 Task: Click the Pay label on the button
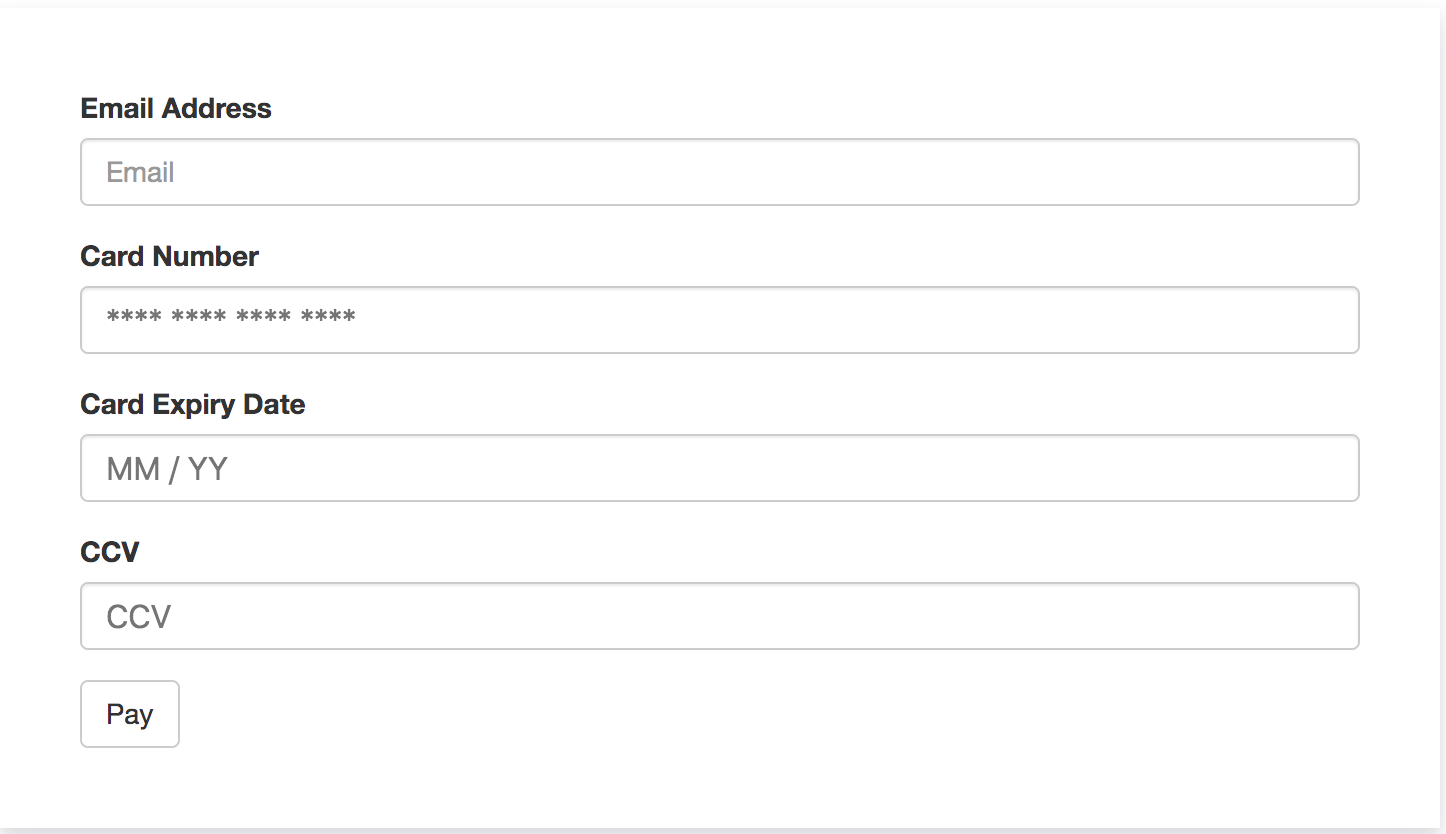tap(129, 713)
